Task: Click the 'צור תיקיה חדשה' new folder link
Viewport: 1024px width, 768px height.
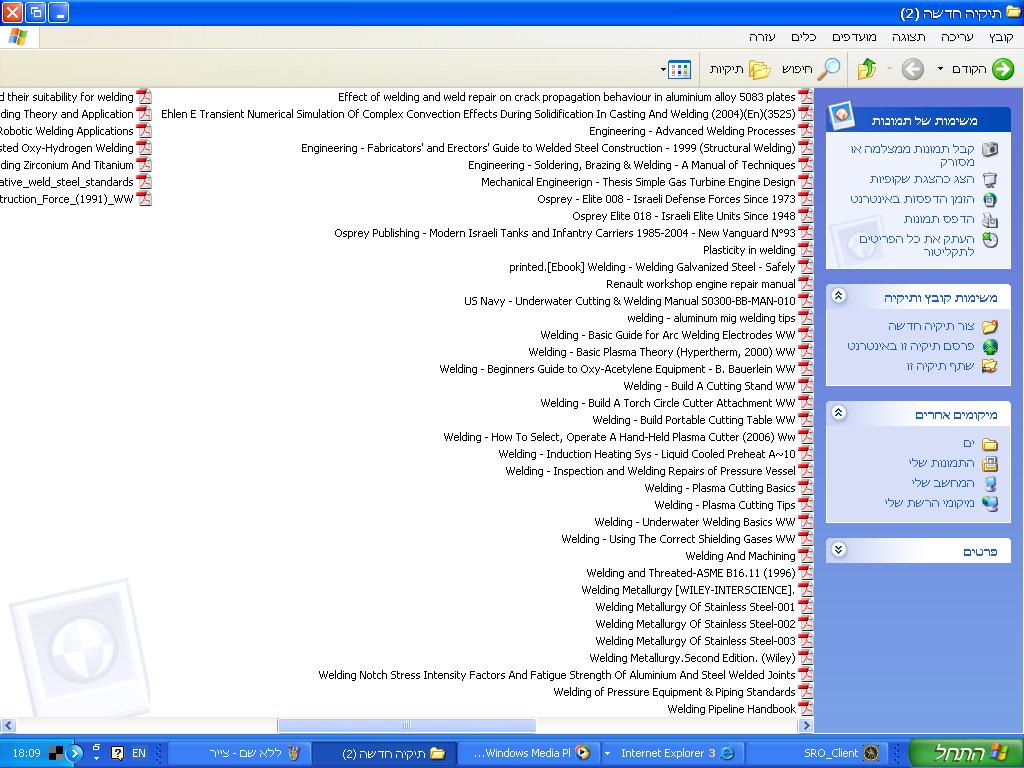Action: (930, 326)
